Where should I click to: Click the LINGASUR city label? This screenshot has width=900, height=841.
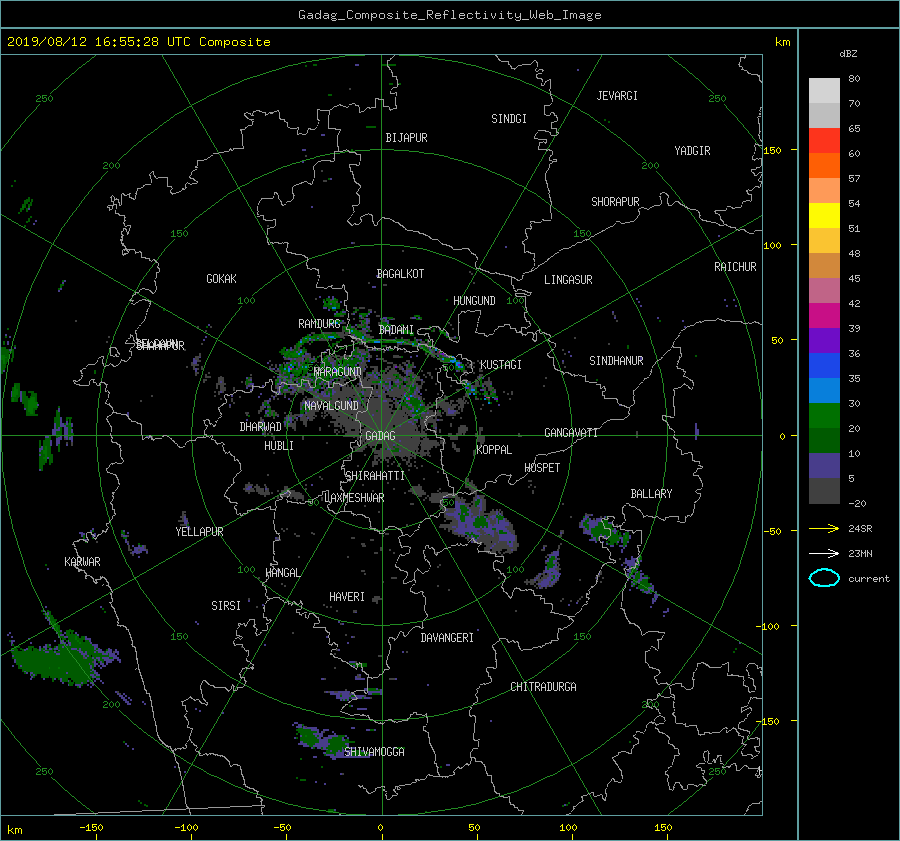(x=568, y=280)
